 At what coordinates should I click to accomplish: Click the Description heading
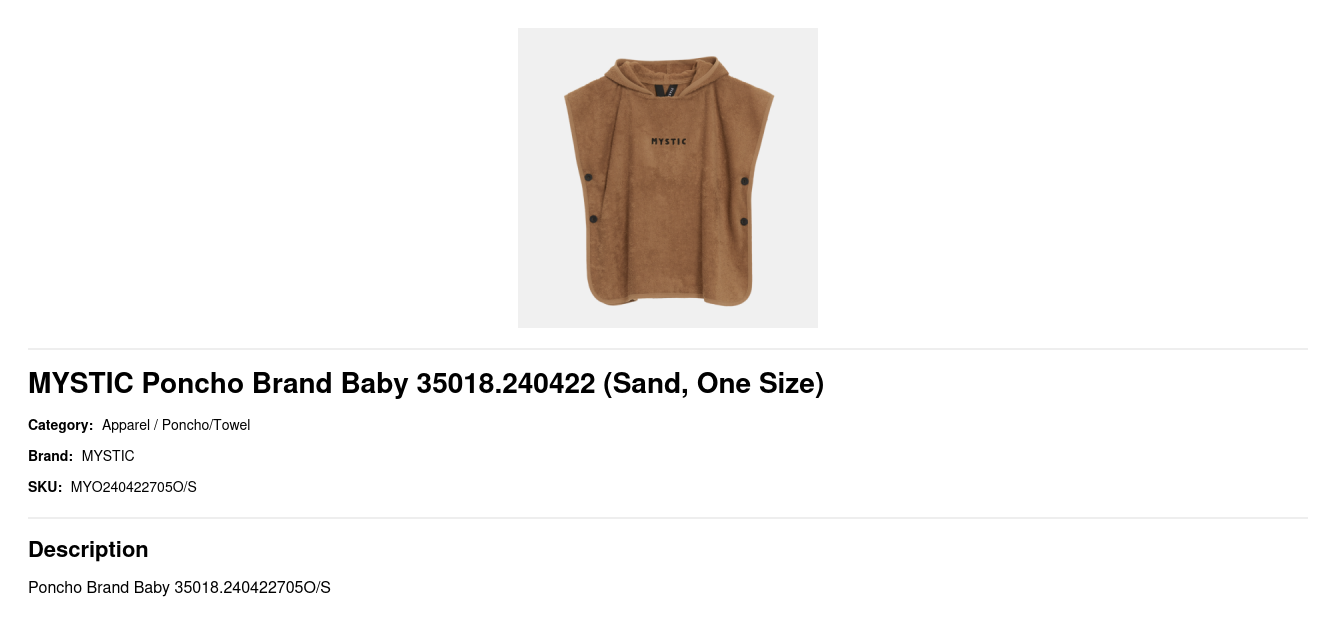point(88,549)
